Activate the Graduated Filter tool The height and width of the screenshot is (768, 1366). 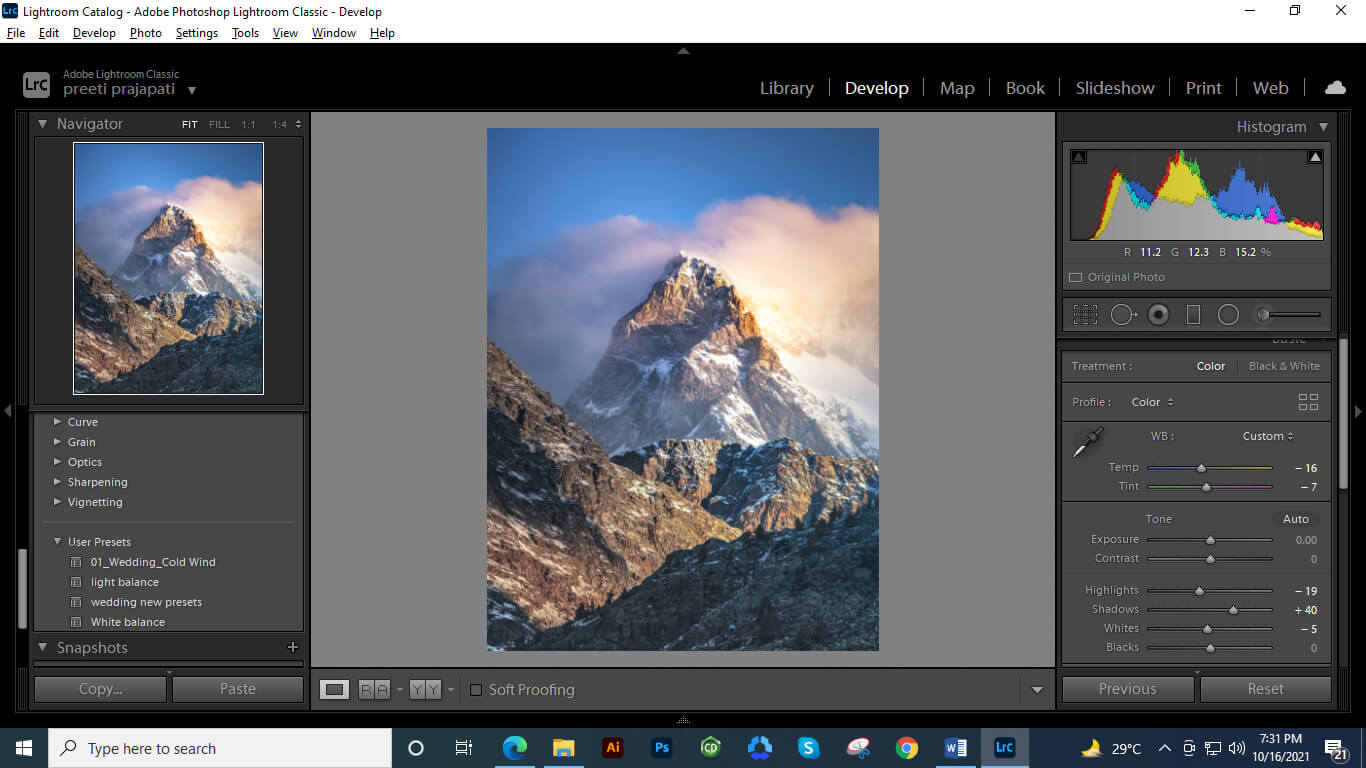[x=1193, y=314]
